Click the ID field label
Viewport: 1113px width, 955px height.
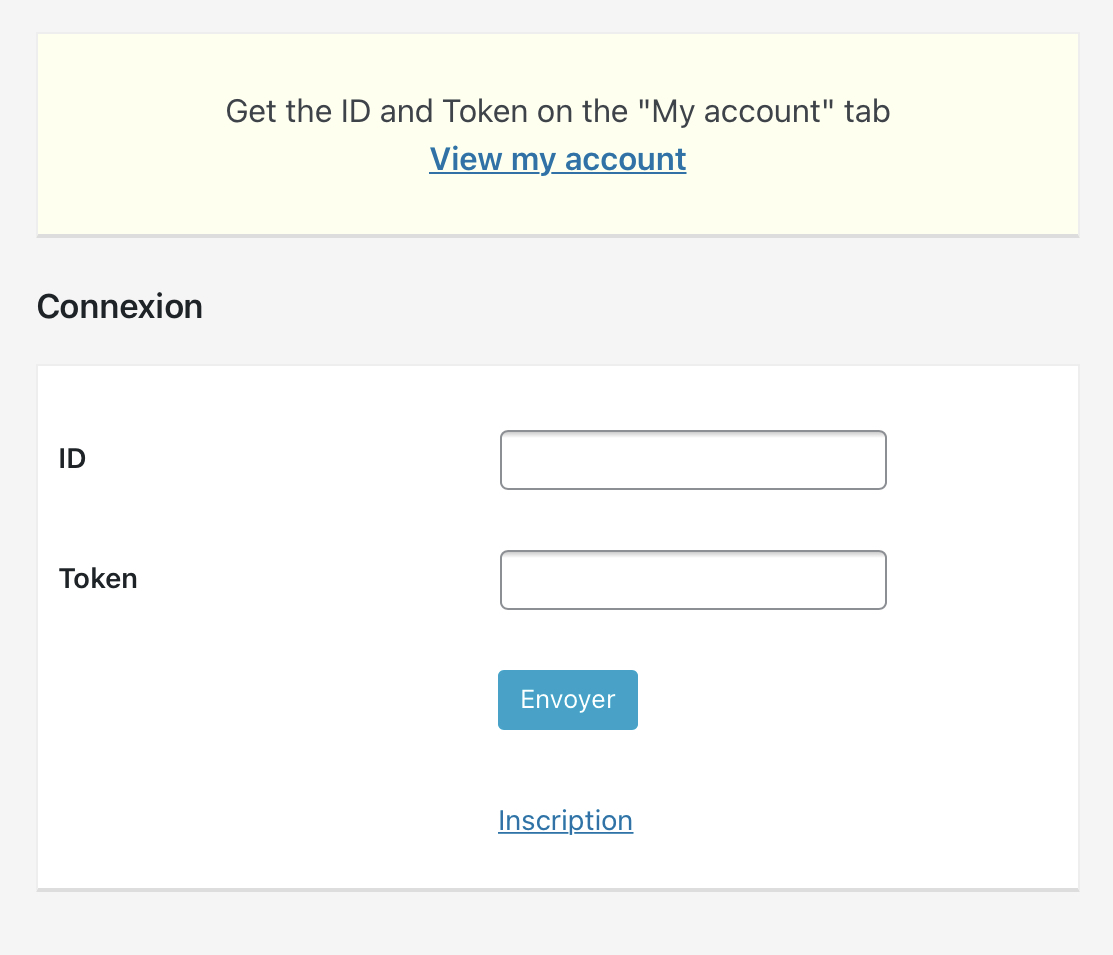pyautogui.click(x=72, y=459)
